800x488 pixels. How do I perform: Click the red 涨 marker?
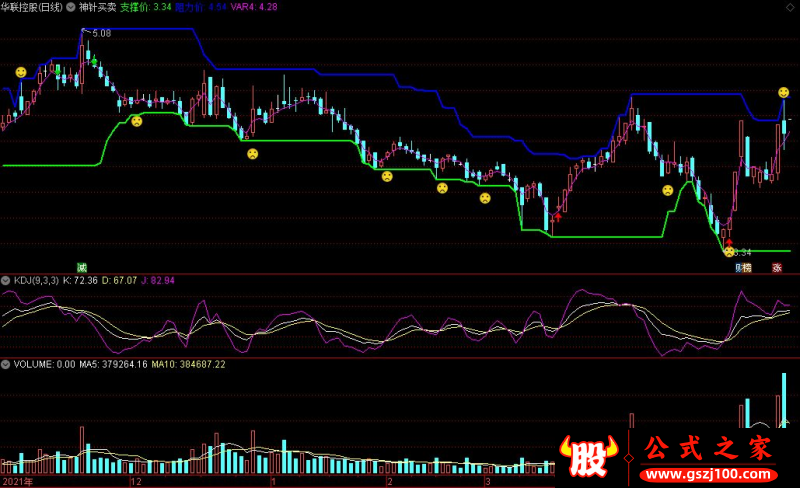777,267
